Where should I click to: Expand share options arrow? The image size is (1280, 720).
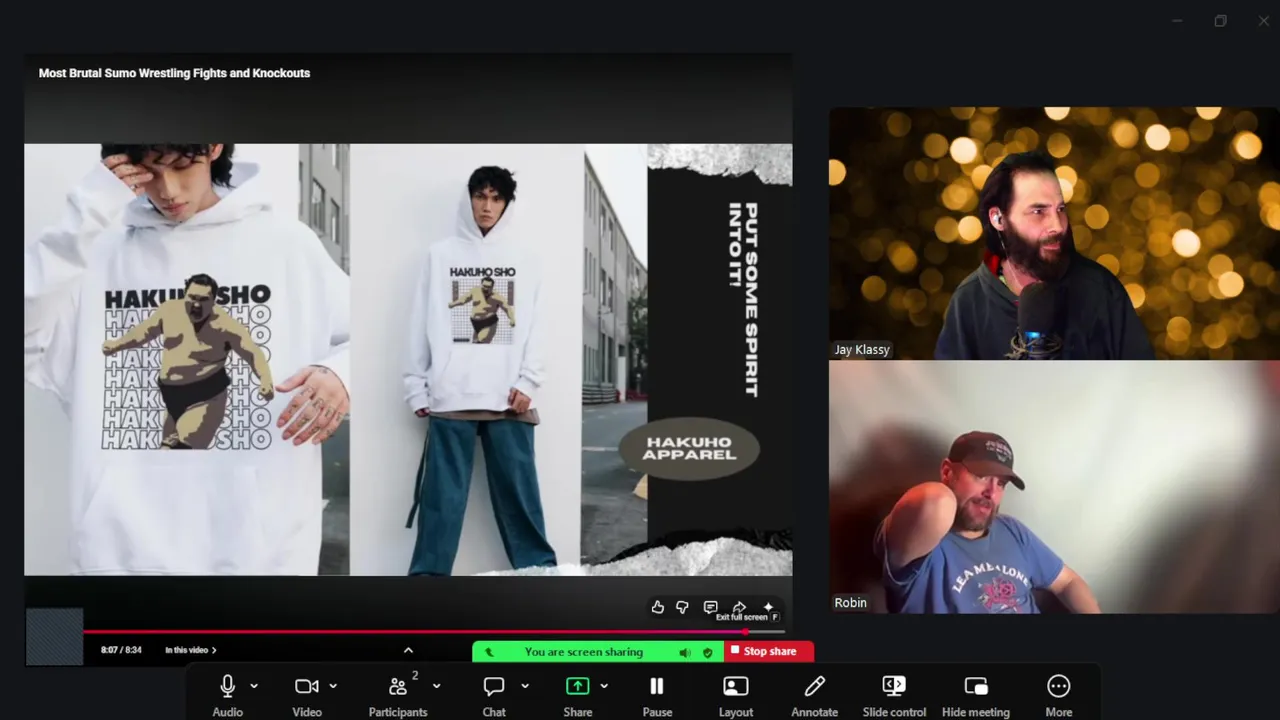[604, 686]
